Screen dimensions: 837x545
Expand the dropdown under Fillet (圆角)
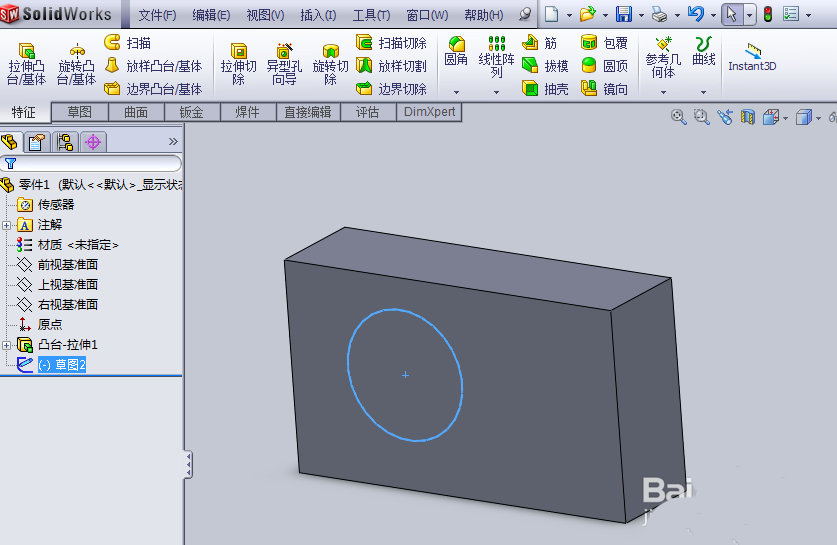pyautogui.click(x=456, y=92)
